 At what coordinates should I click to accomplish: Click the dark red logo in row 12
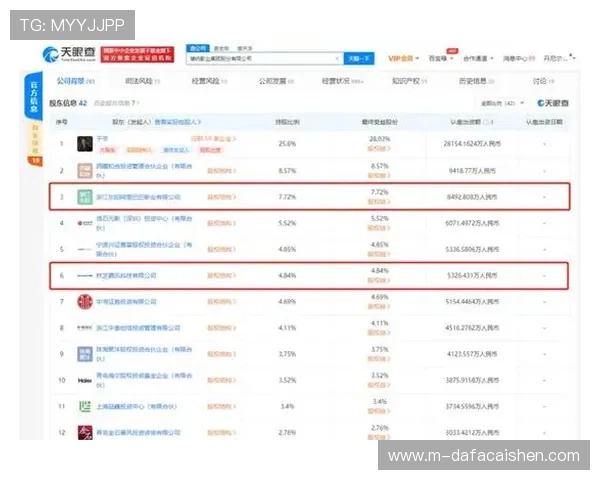click(x=85, y=433)
